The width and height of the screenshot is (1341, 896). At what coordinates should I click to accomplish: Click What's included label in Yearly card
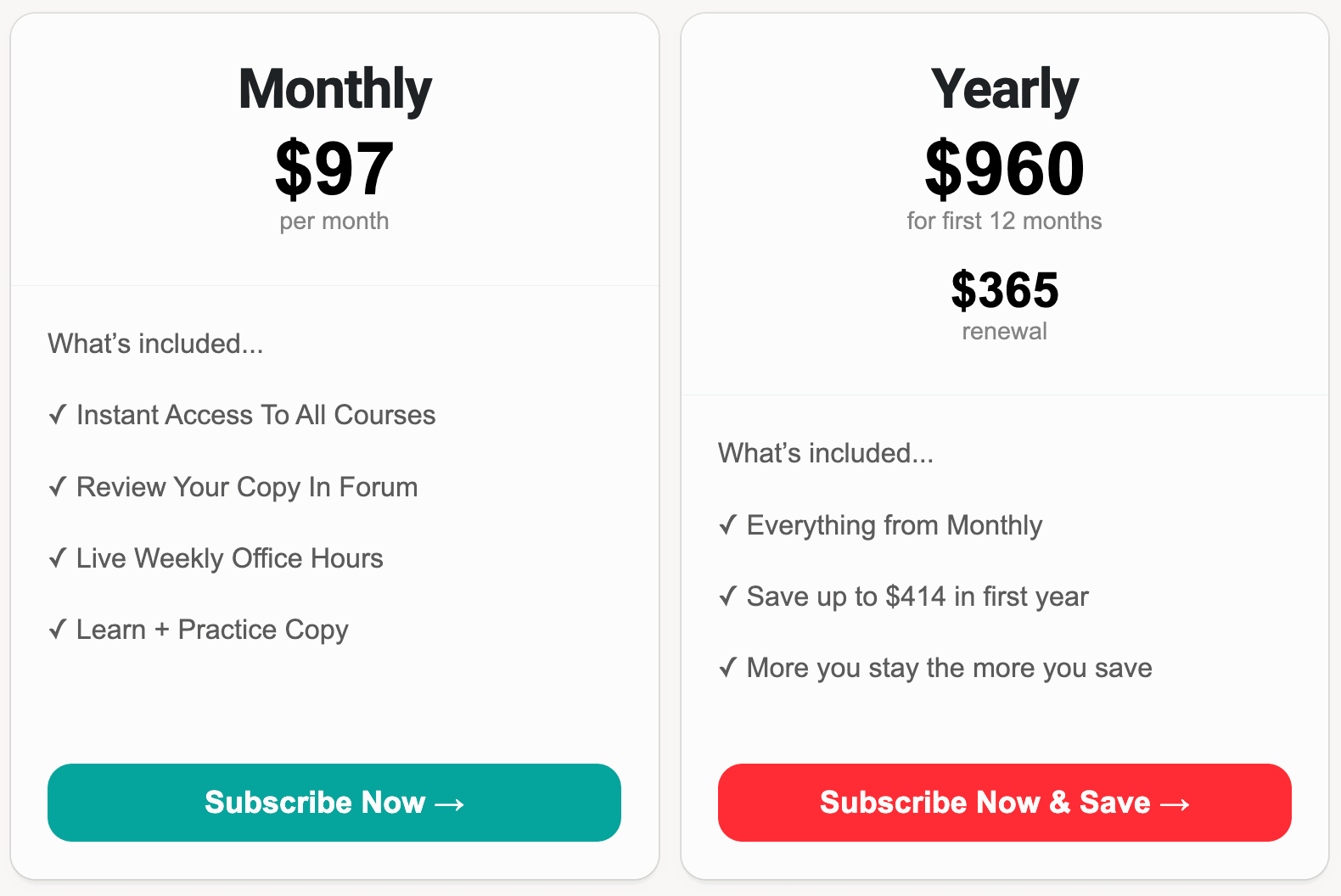click(x=826, y=453)
